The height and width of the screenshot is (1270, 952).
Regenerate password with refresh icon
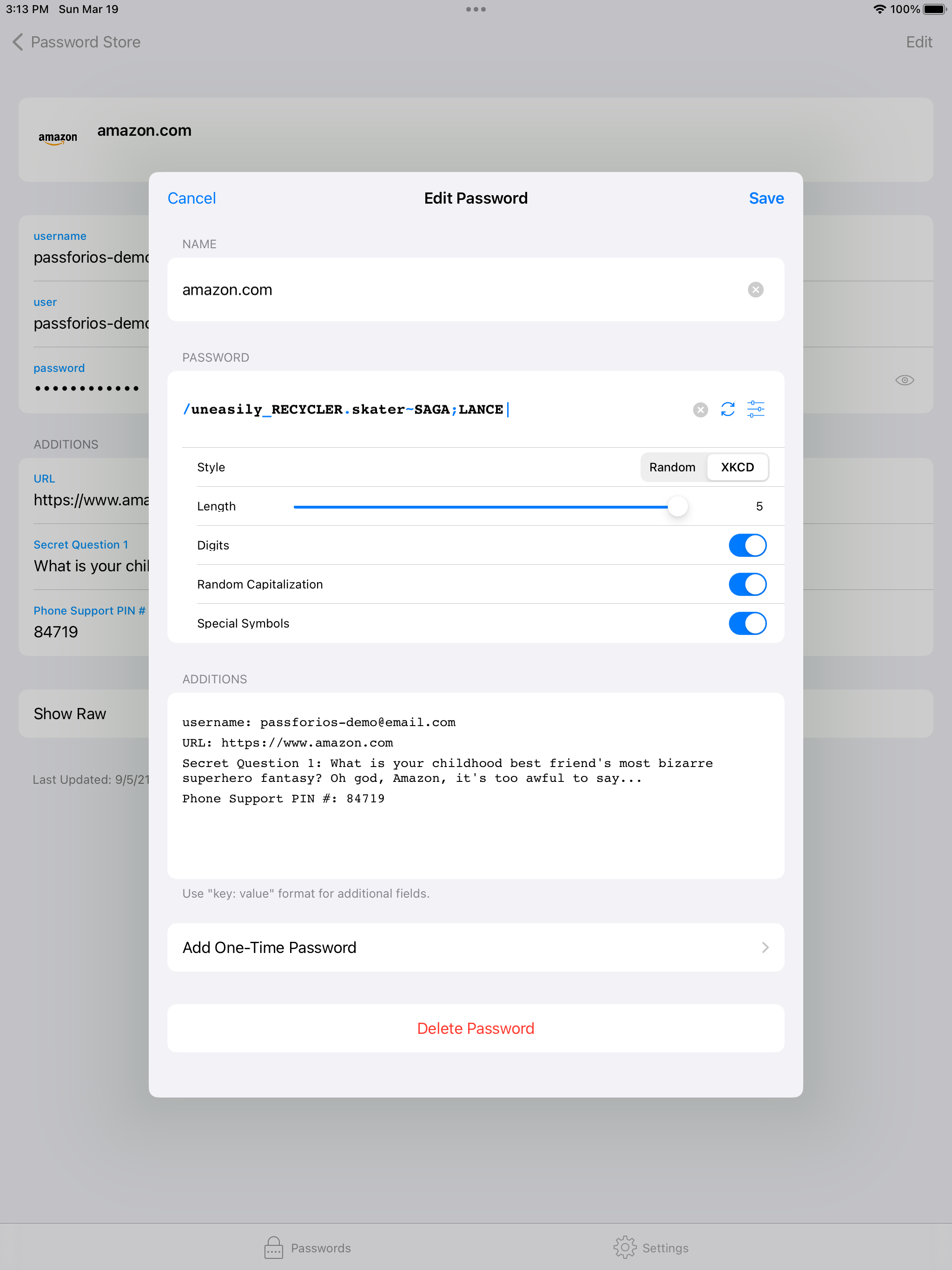[x=727, y=410]
